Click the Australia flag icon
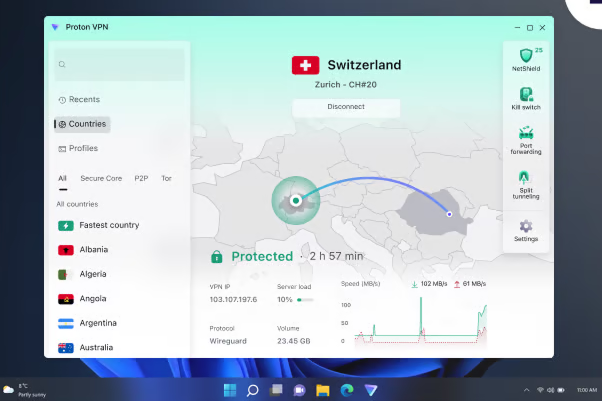The image size is (602, 401). (66, 348)
